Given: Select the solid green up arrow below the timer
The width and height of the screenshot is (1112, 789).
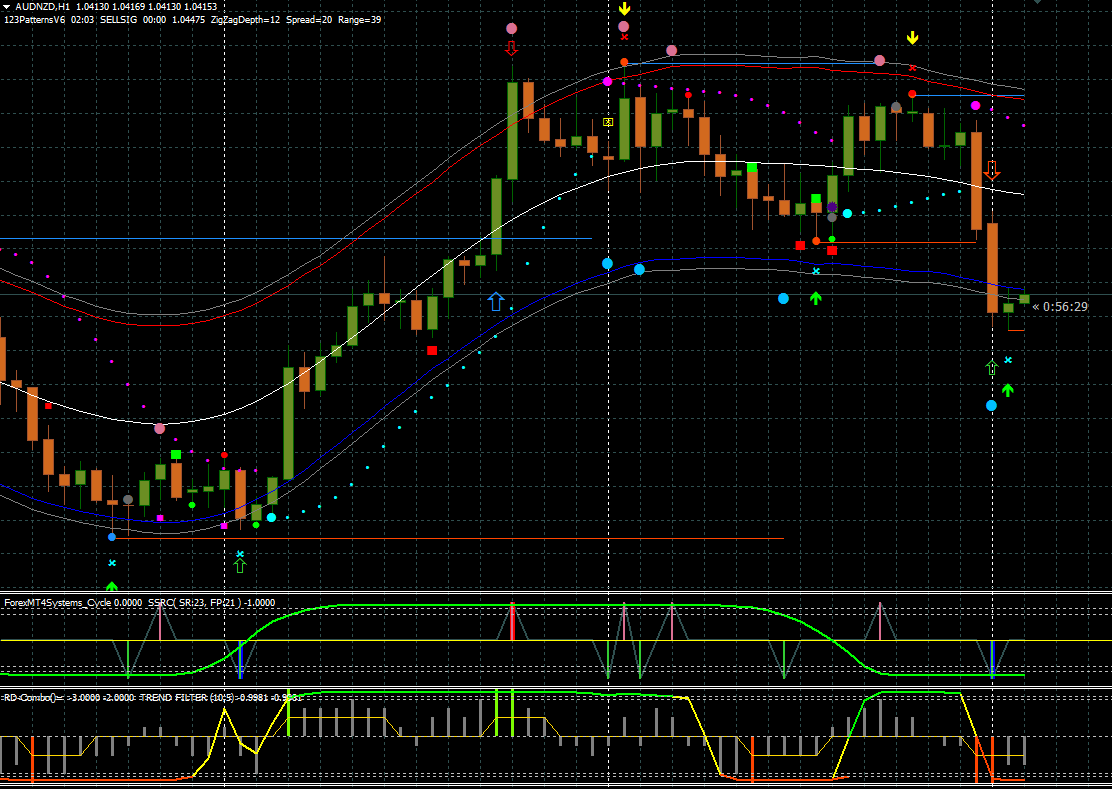Looking at the screenshot, I should coord(1008,390).
